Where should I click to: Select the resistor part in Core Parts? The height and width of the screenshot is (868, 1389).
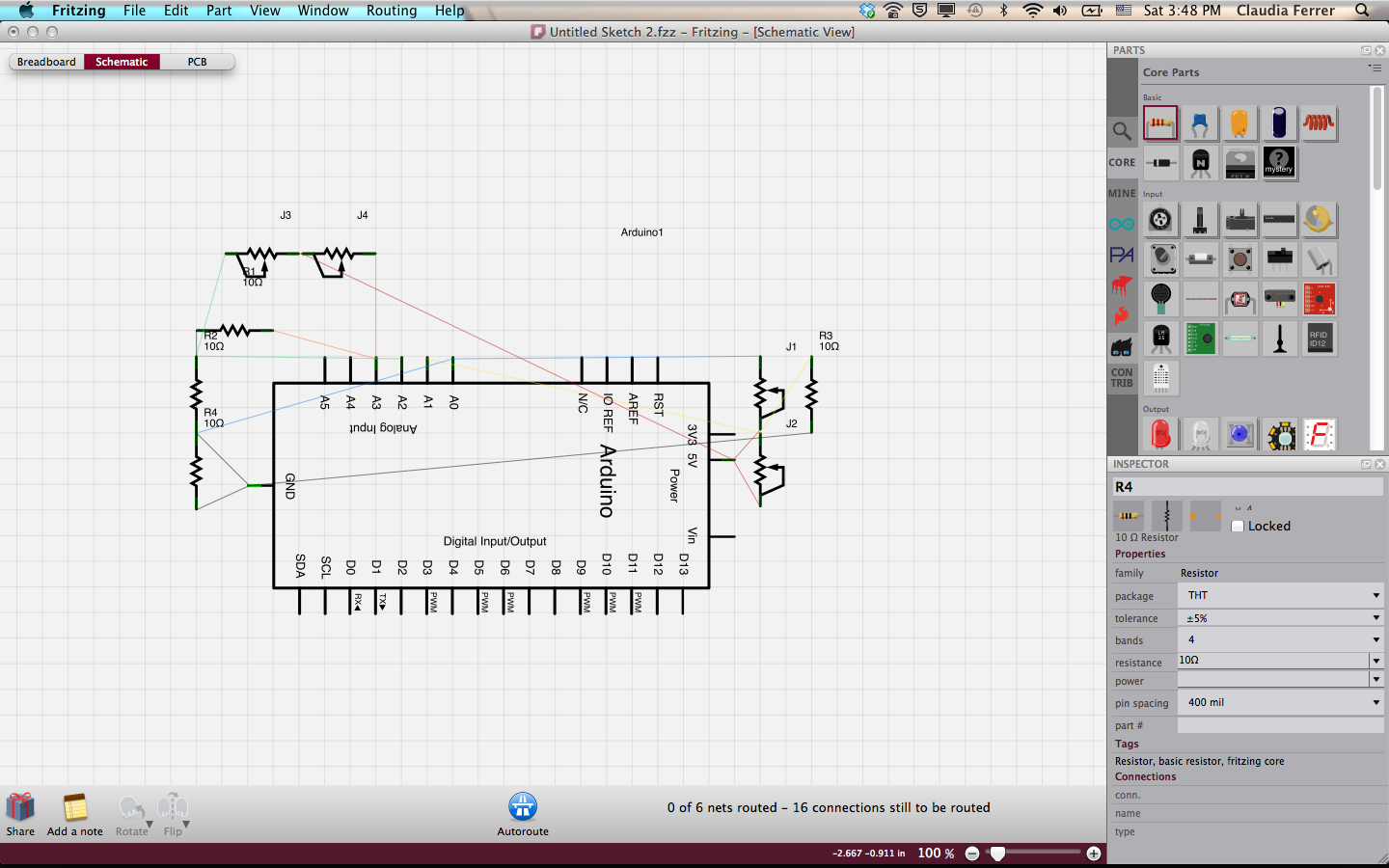[1160, 123]
